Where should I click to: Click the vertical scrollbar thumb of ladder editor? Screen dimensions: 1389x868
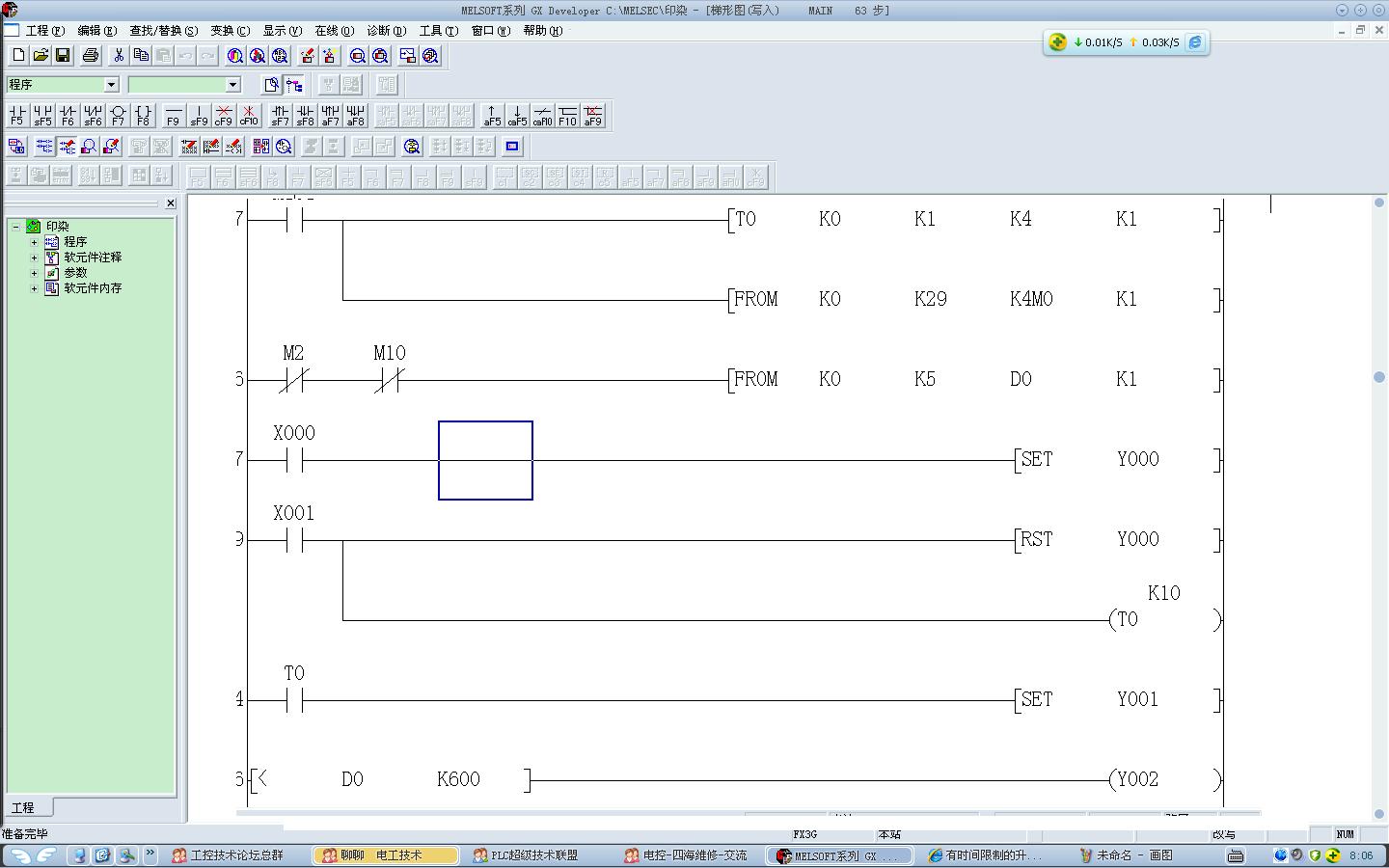1378,376
